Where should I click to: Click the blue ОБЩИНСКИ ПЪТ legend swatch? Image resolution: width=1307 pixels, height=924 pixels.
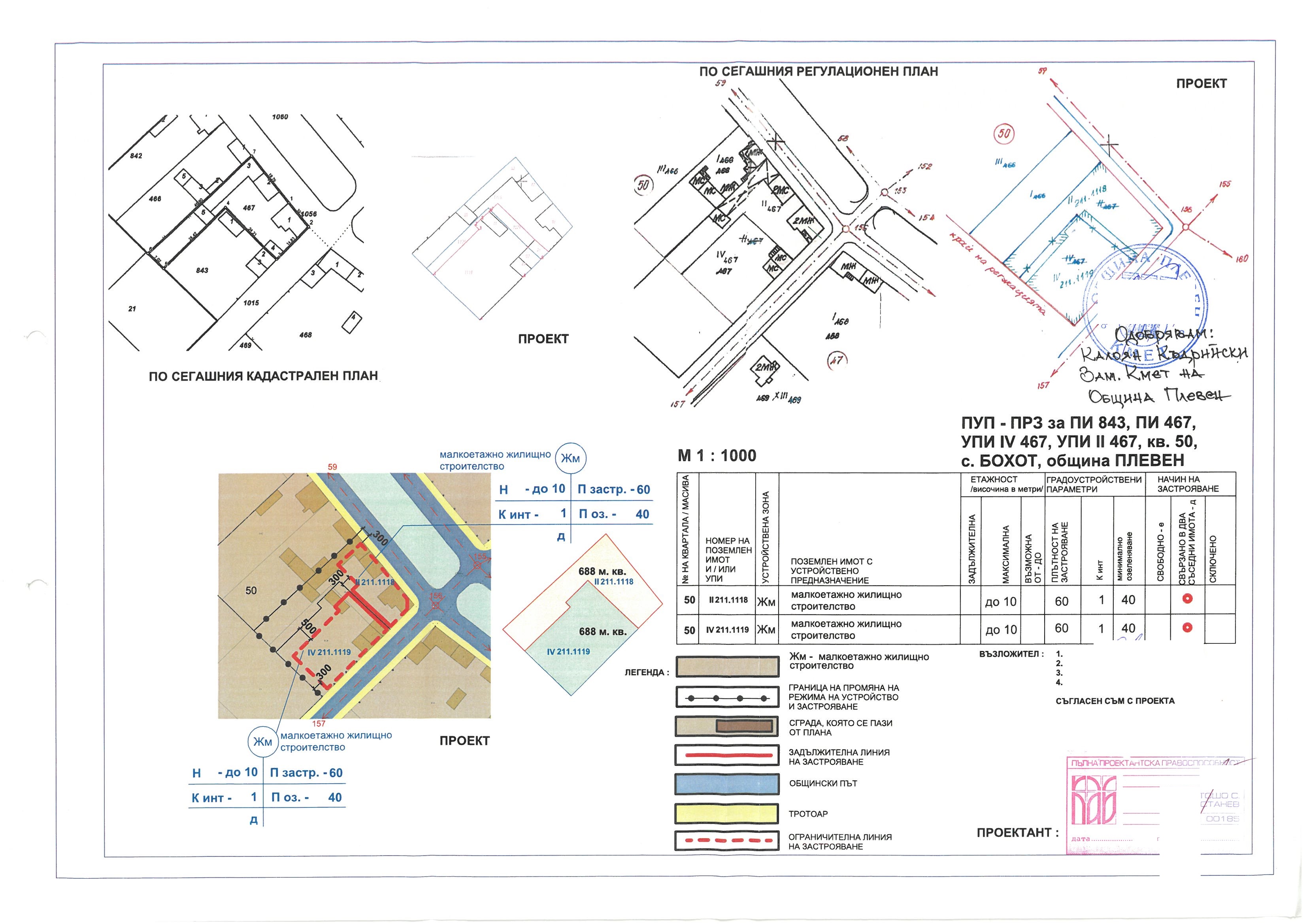[x=727, y=784]
